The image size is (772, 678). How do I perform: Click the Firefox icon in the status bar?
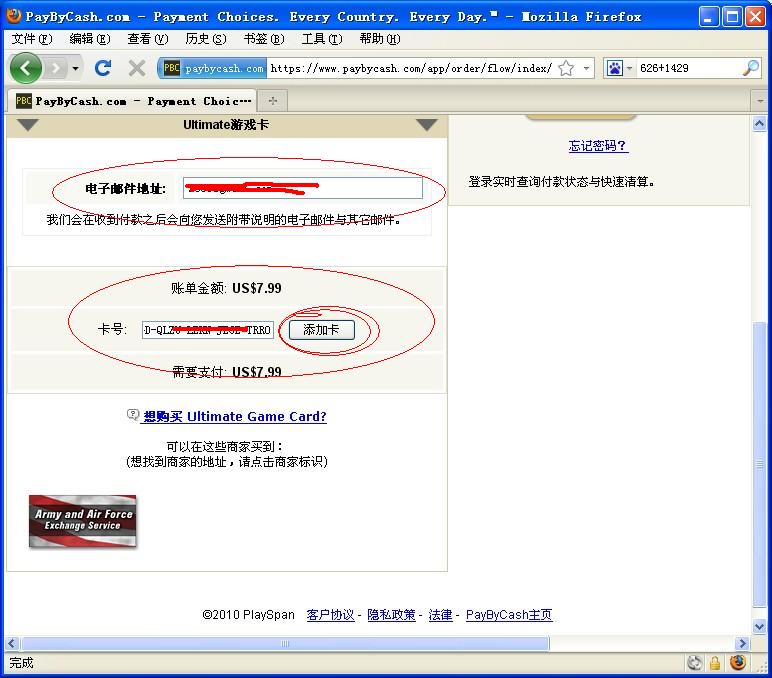point(738,662)
